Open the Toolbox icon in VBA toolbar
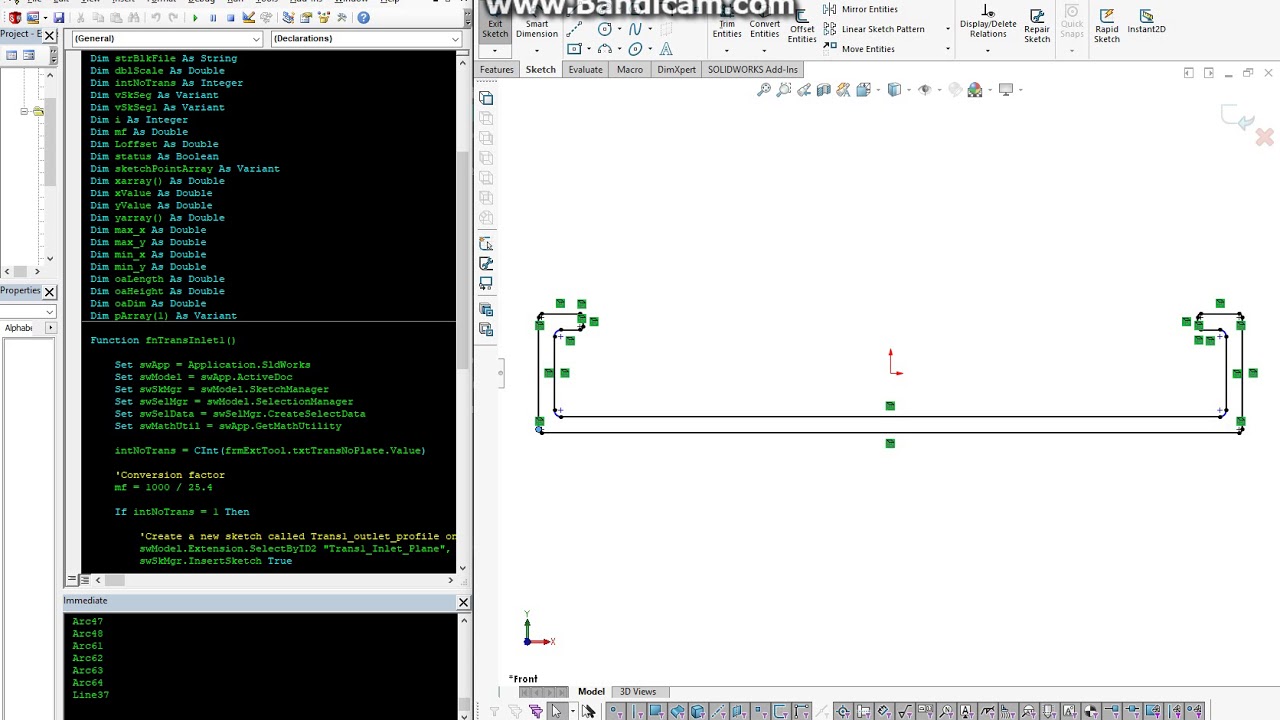 pyautogui.click(x=341, y=18)
